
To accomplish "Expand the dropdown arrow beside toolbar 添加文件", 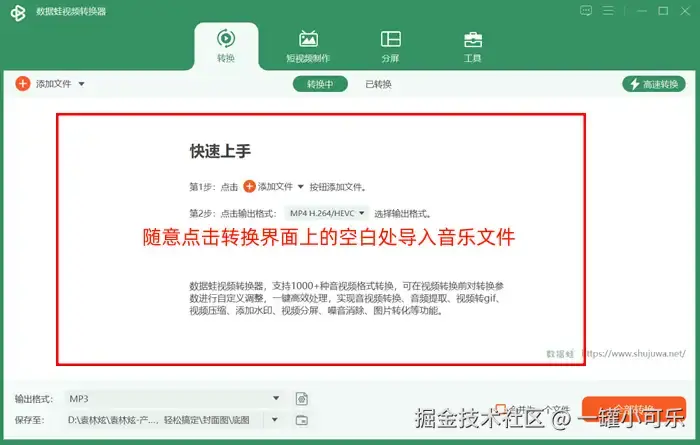I will pyautogui.click(x=81, y=84).
